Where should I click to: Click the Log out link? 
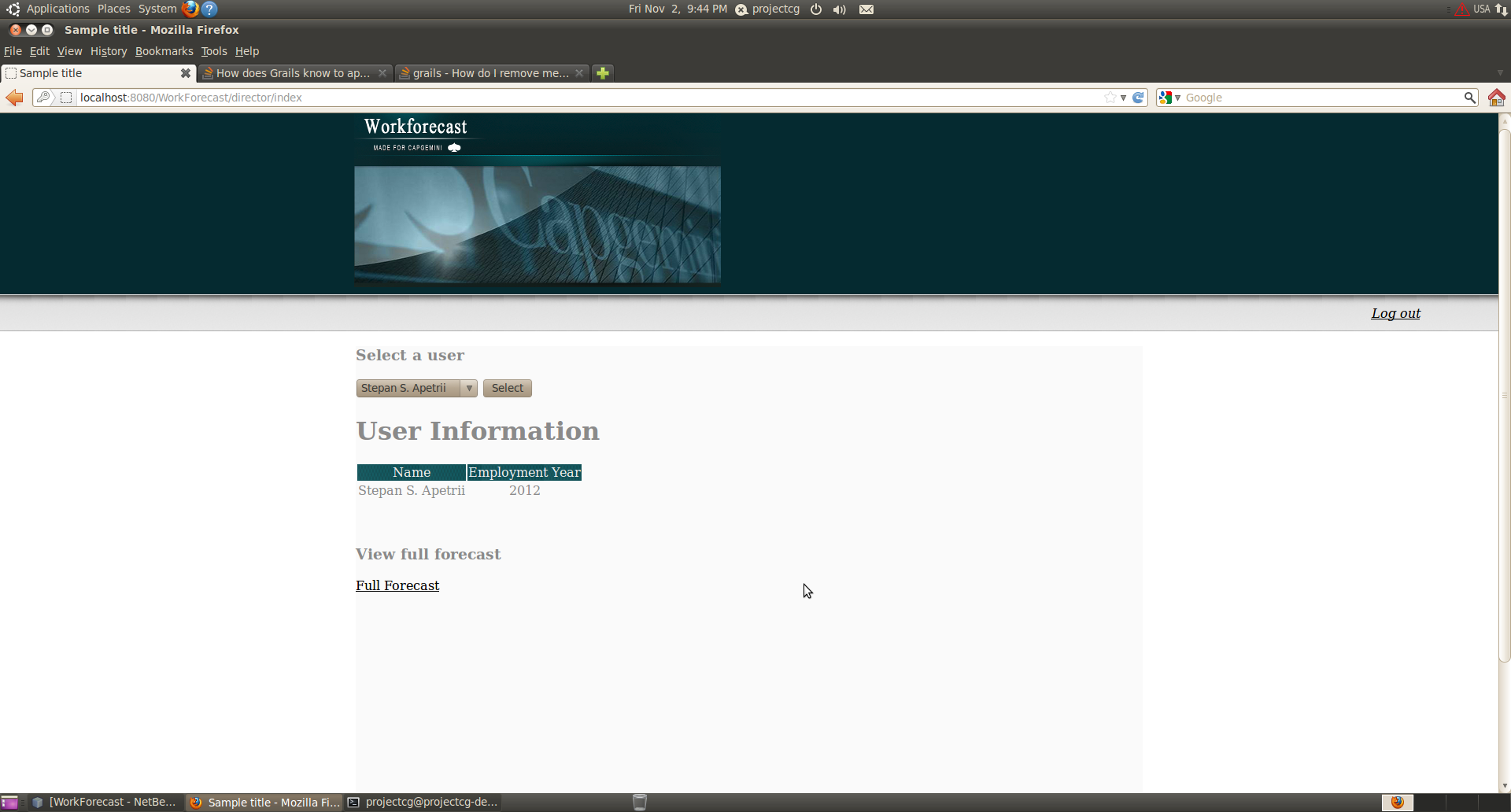1395,313
